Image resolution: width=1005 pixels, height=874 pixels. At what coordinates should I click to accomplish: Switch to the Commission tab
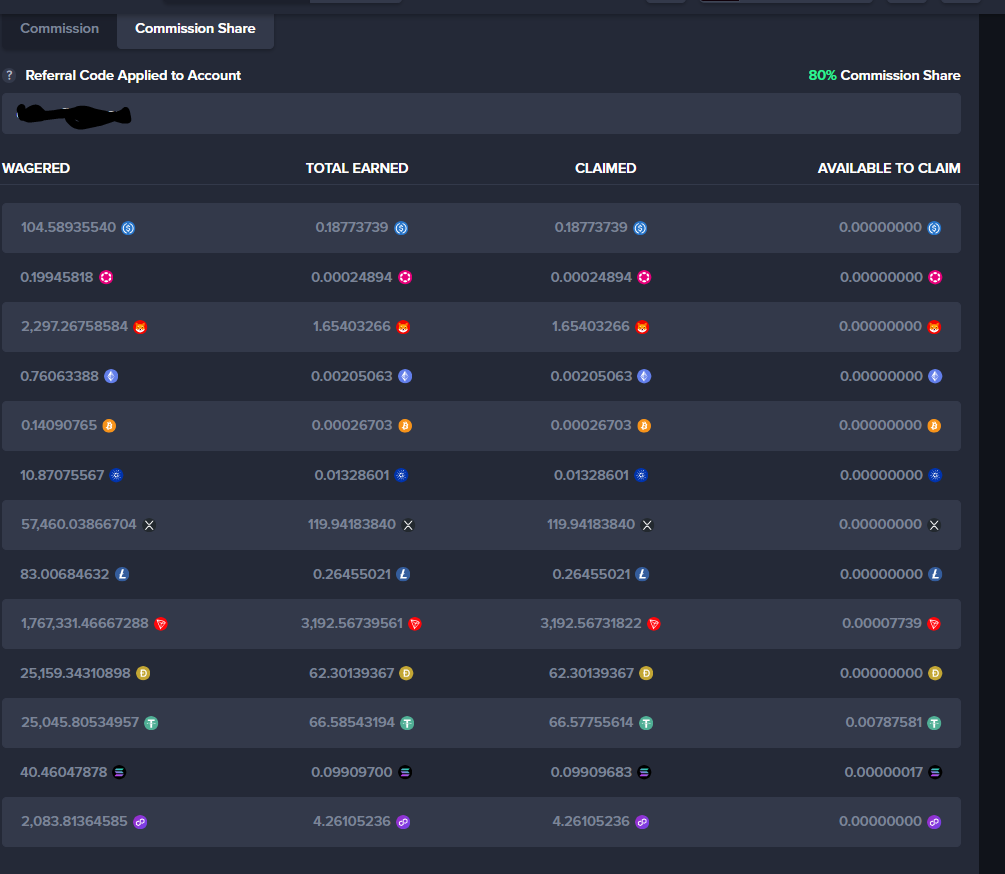pyautogui.click(x=60, y=28)
